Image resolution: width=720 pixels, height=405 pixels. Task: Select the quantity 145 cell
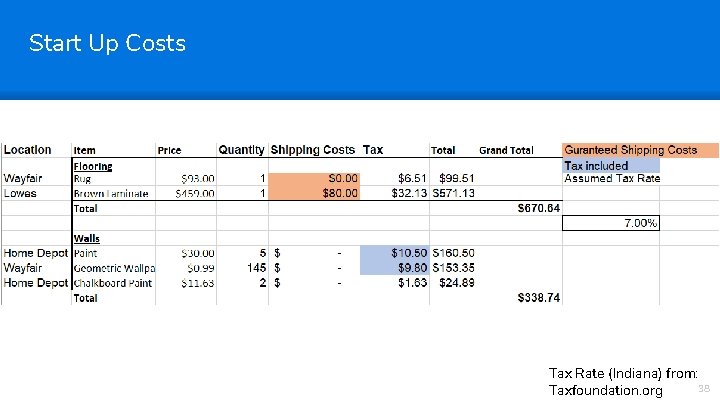pyautogui.click(x=255, y=268)
